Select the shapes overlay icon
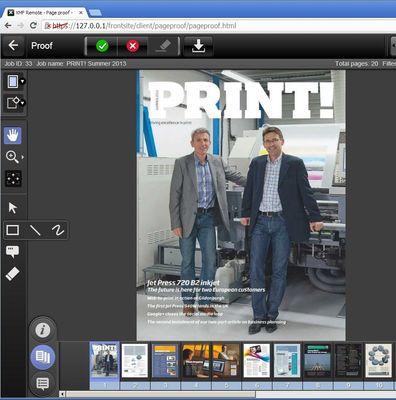 [13, 102]
